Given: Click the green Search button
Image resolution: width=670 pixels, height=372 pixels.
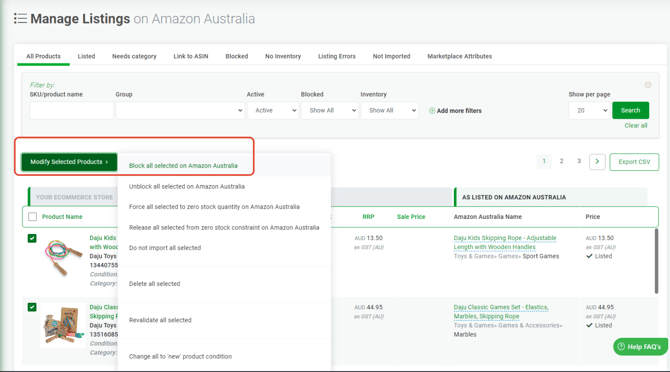Looking at the screenshot, I should [630, 110].
